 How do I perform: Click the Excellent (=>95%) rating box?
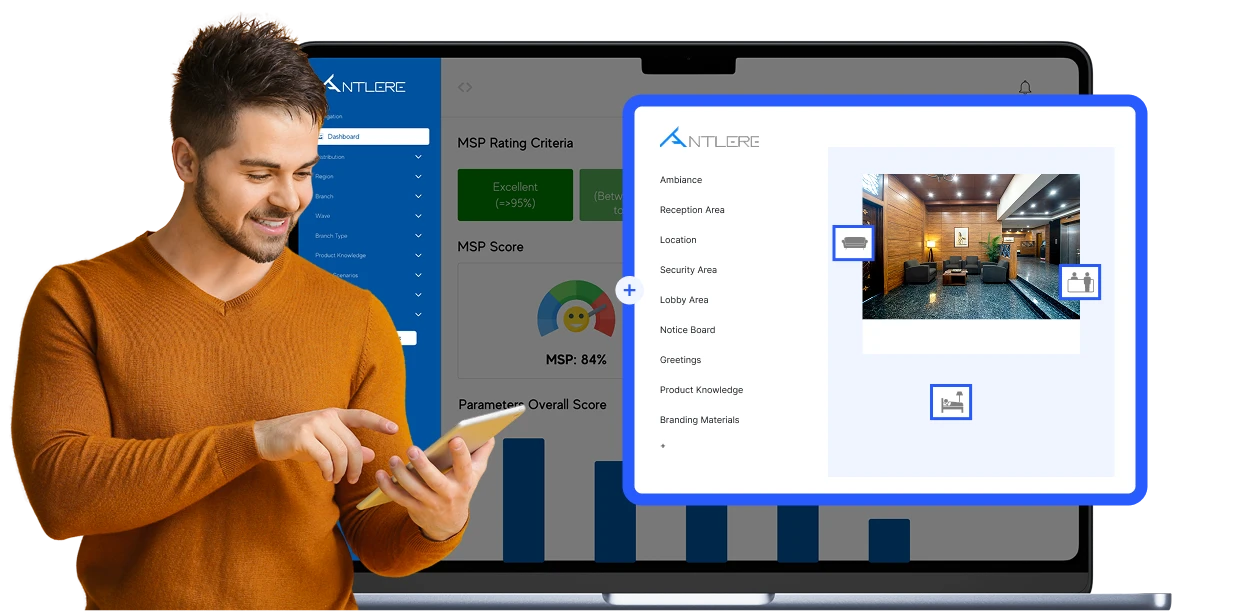515,195
